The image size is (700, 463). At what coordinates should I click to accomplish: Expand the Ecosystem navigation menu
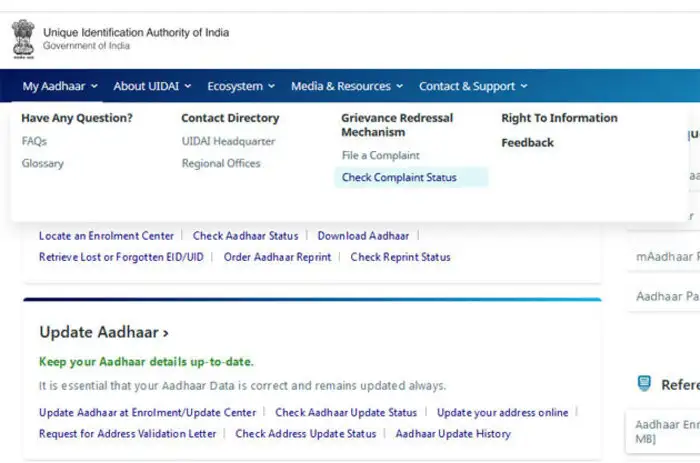click(x=240, y=86)
